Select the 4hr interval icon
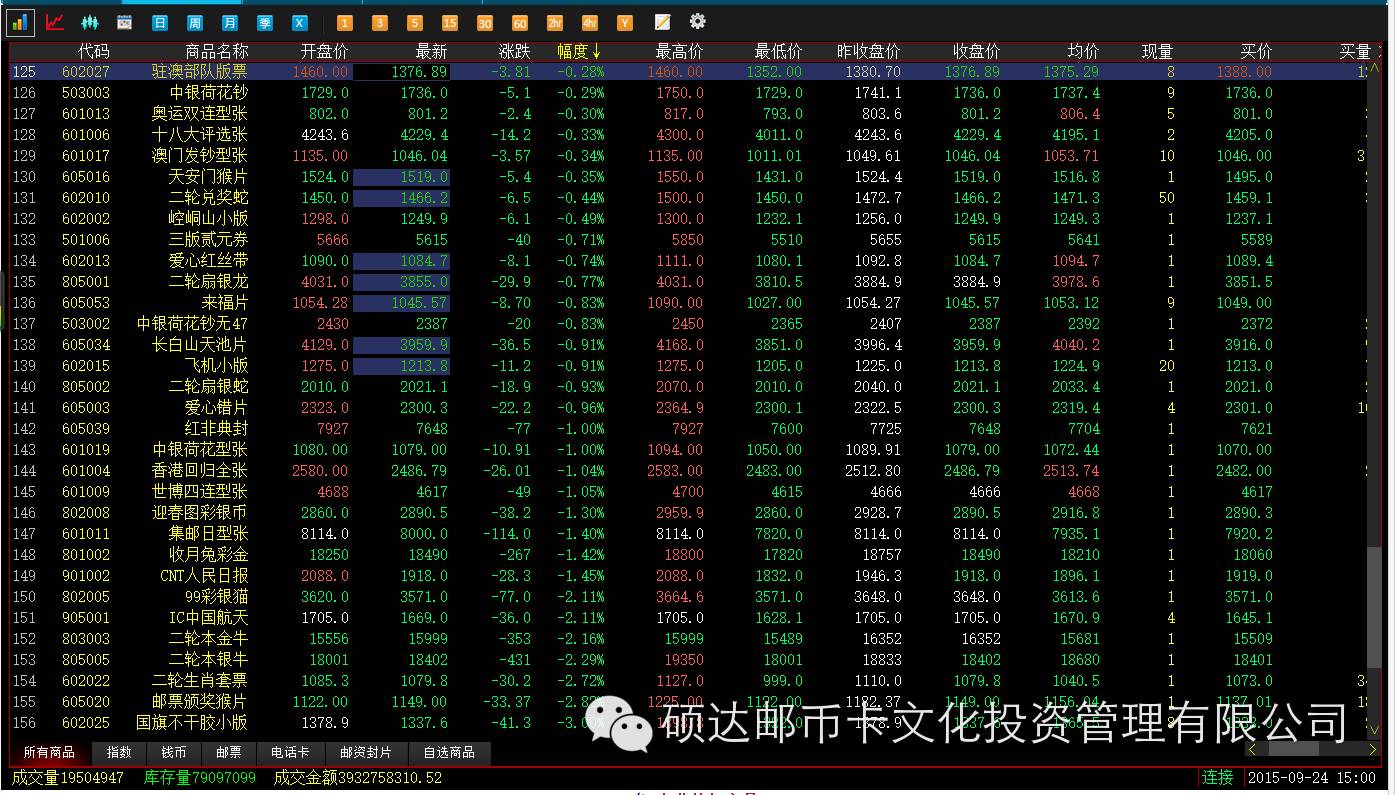Screen dimensions: 1395x795 [590, 22]
